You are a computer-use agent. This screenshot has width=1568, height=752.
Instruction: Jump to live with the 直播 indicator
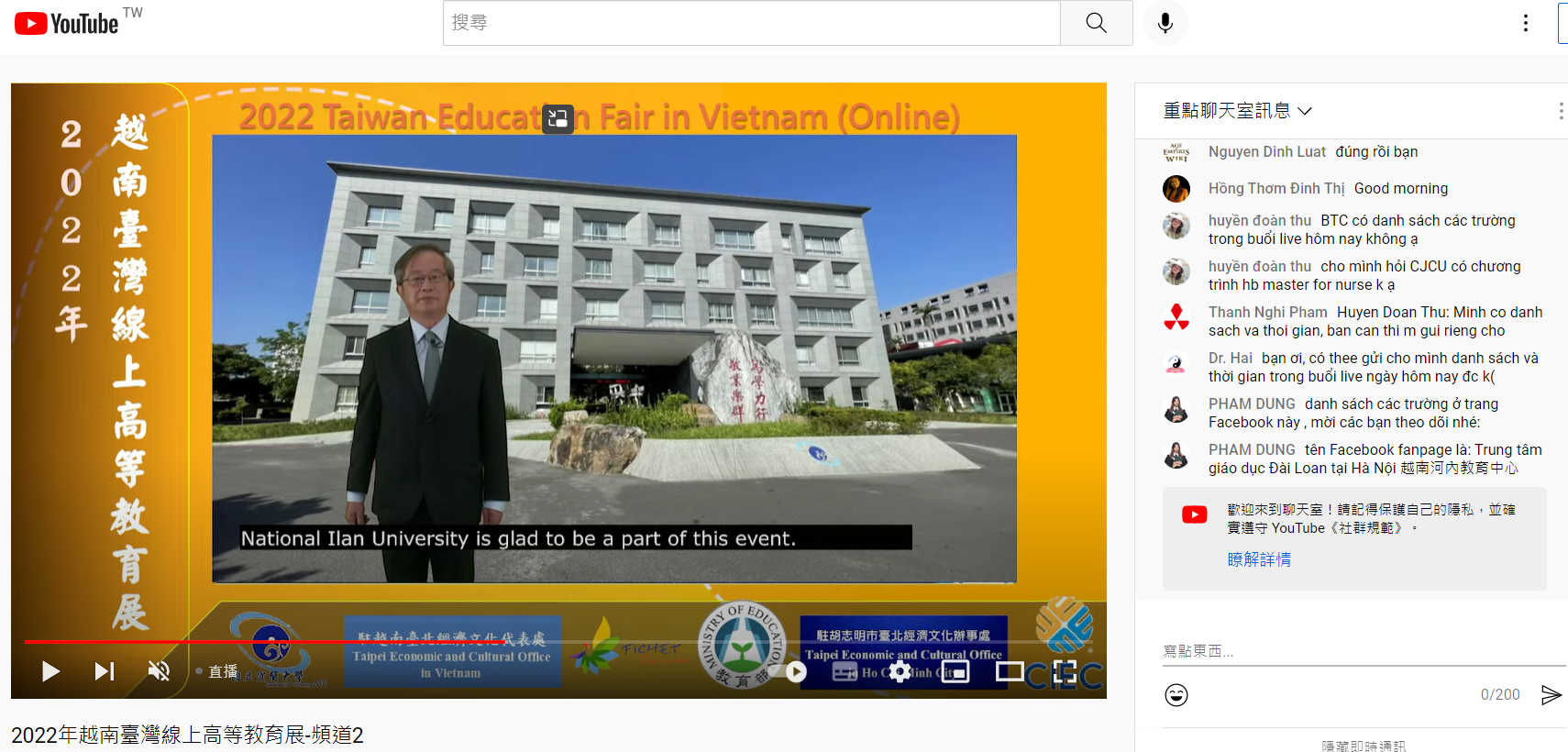[217, 671]
